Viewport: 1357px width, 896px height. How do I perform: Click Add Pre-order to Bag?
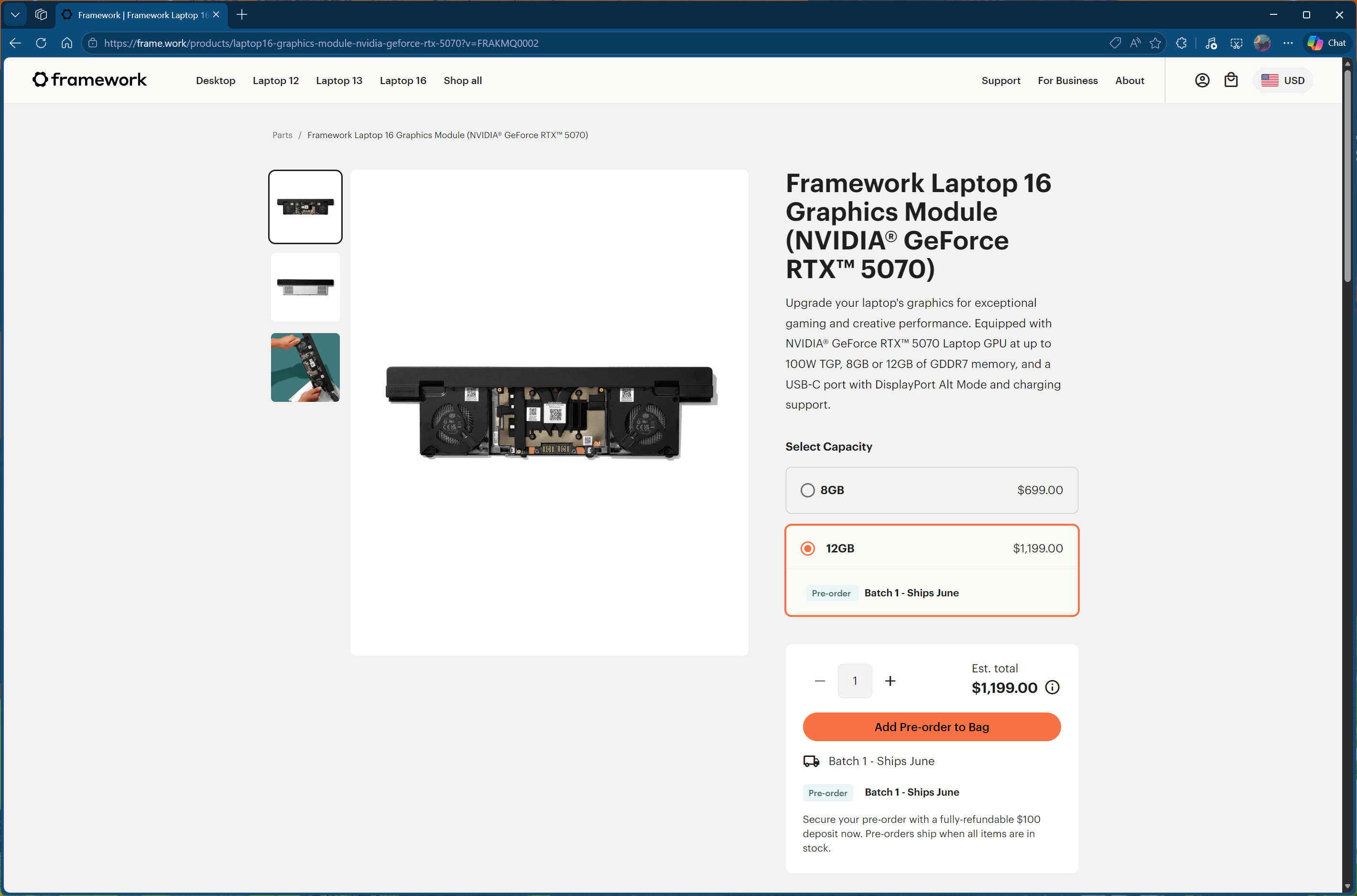931,726
